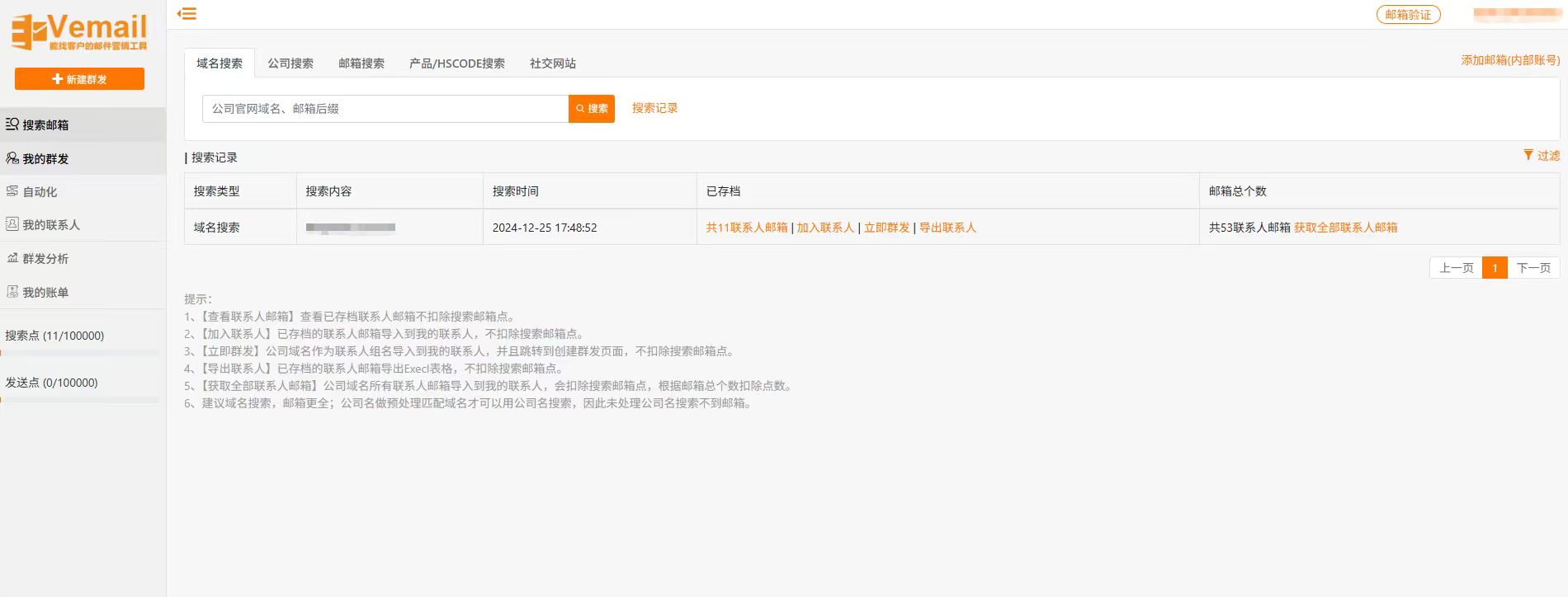Click the 搜索邮箱 sidebar icon
The image size is (1568, 597).
(12, 125)
